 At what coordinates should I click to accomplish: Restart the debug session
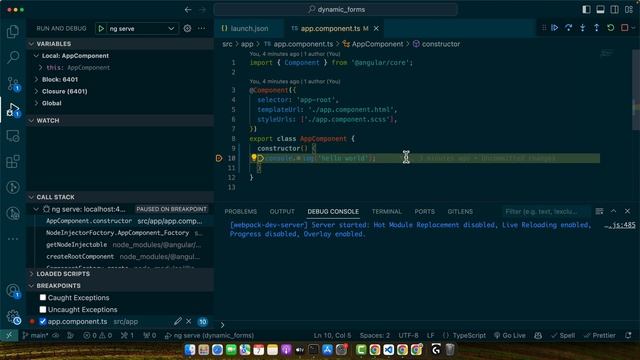click(611, 28)
